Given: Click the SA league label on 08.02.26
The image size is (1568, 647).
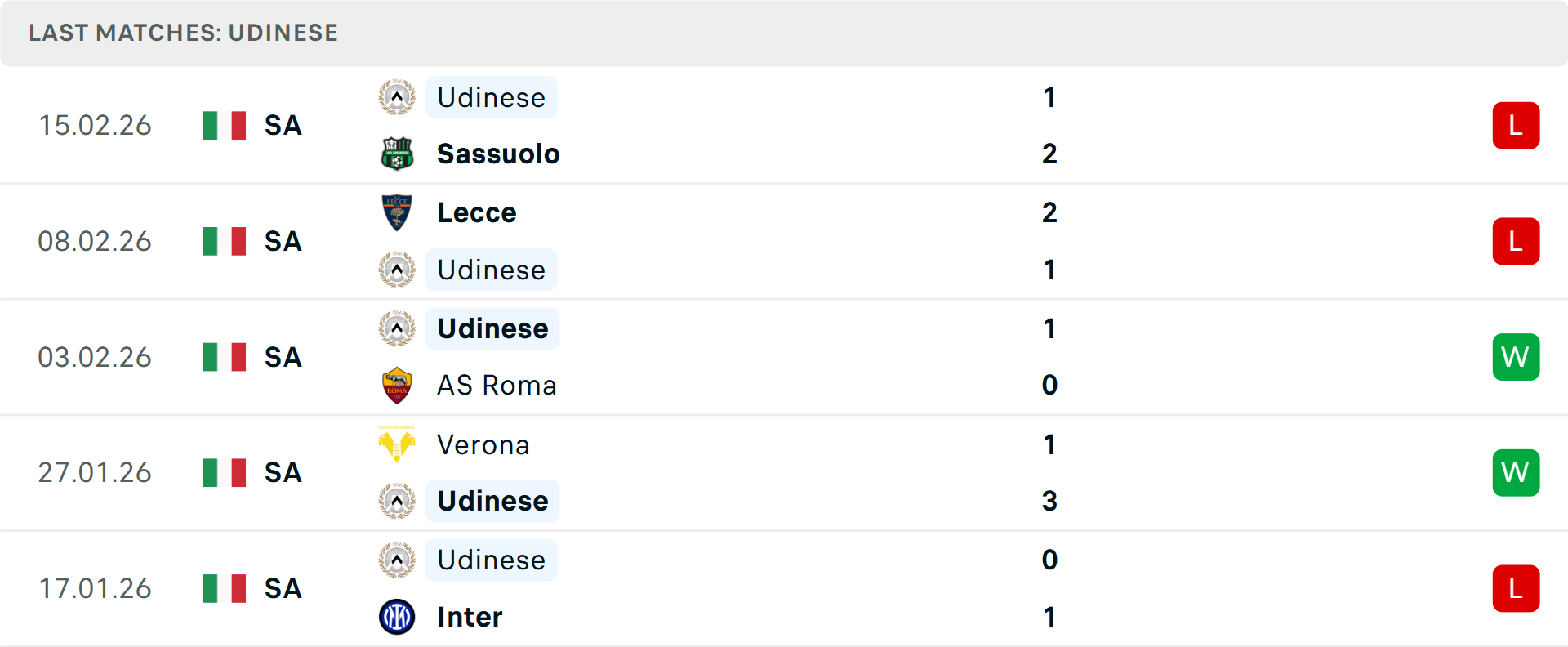Looking at the screenshot, I should point(283,241).
